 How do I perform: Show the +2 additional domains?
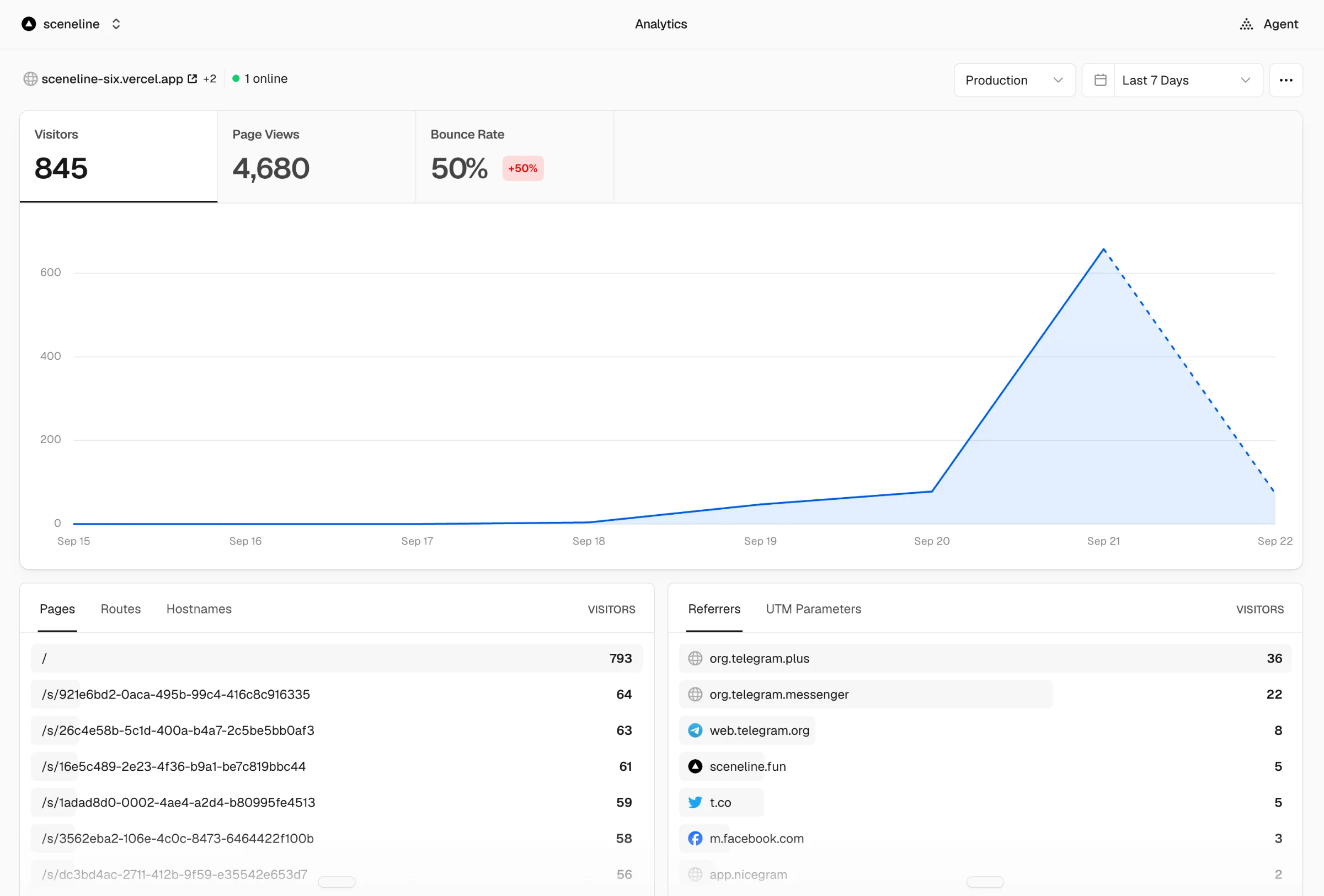tap(210, 78)
